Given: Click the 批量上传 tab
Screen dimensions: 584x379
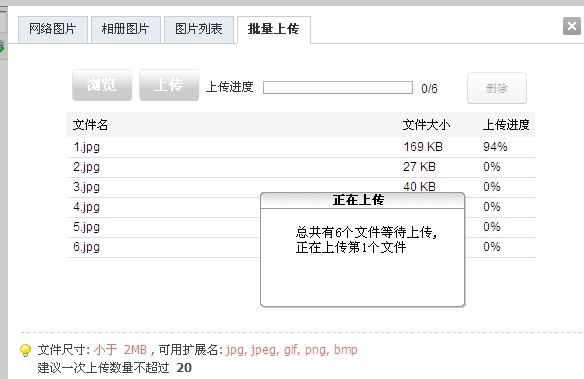Looking at the screenshot, I should [274, 29].
